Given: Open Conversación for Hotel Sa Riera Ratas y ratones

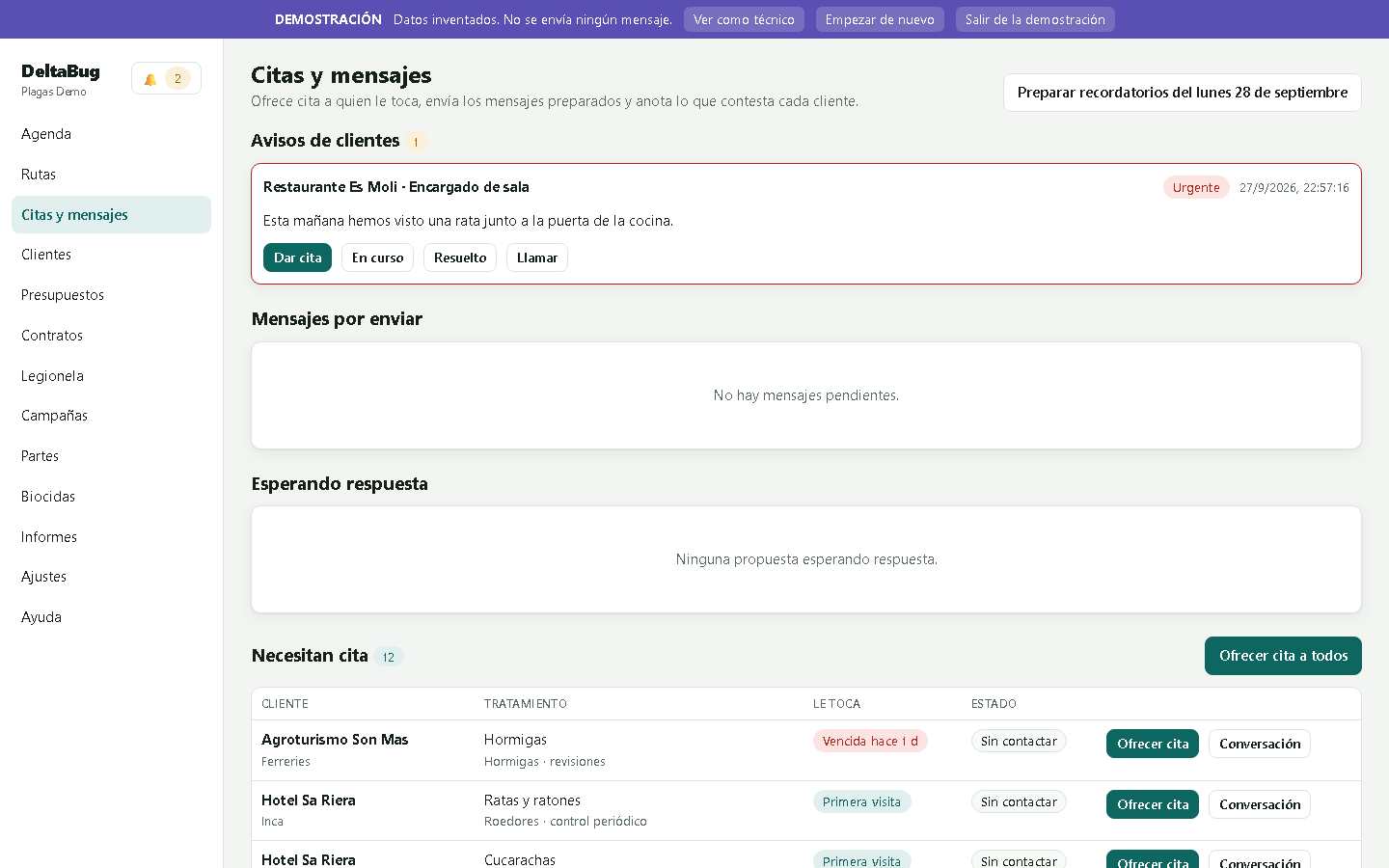Looking at the screenshot, I should pos(1260,804).
